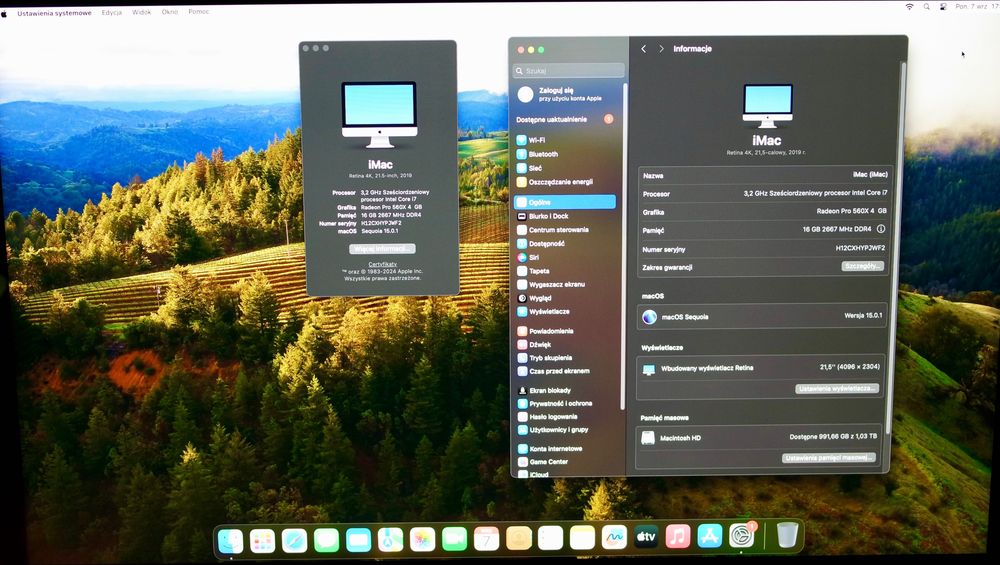Open Messages from the Dock
This screenshot has height=565, width=1000.
[x=326, y=540]
